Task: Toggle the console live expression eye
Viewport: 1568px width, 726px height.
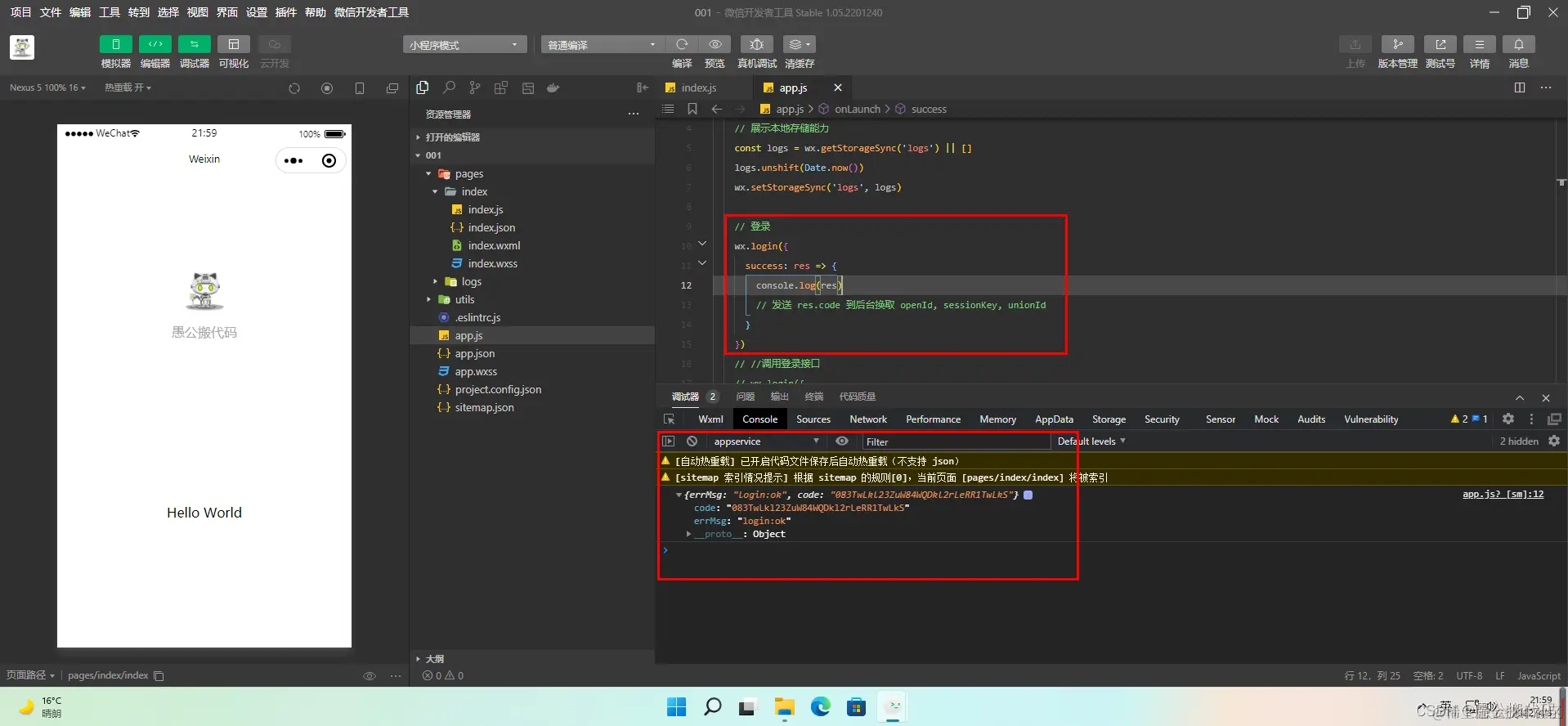Action: 842,441
